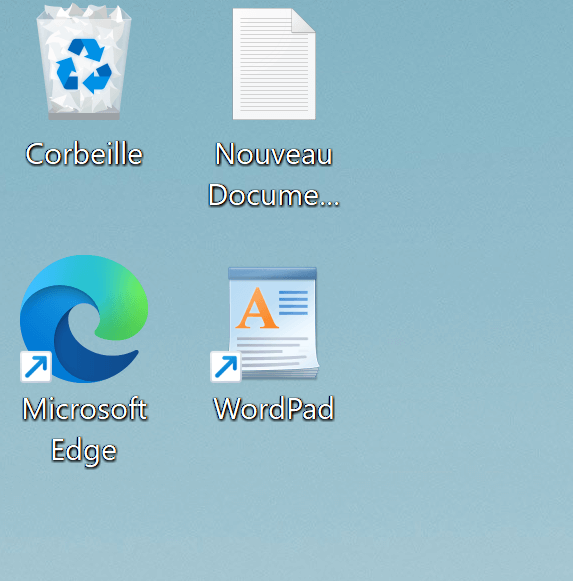Image resolution: width=573 pixels, height=581 pixels.
Task: Click the "WordPad" label text
Action: pos(274,409)
